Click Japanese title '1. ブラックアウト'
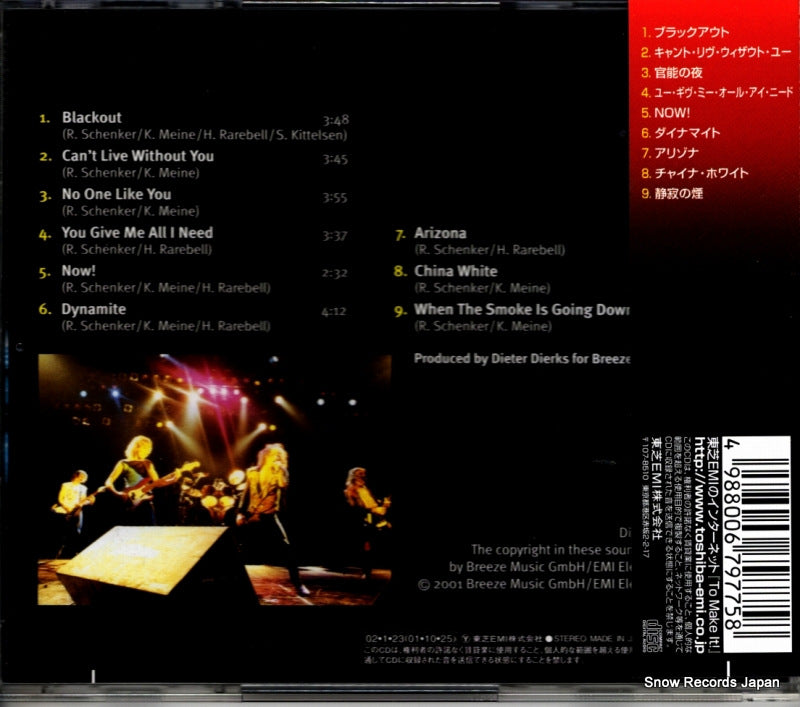This screenshot has height=707, width=800. 685,32
